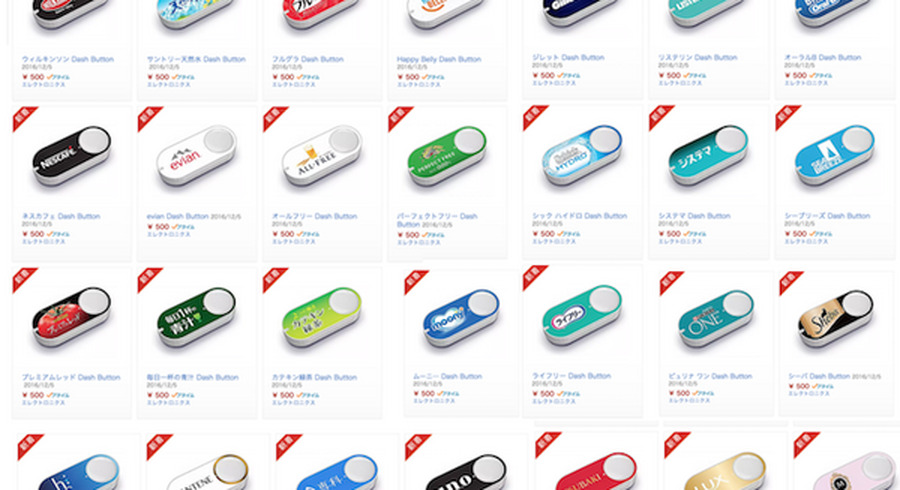Click the red ribbon badge on Sheba card
The image size is (900, 490).
[x=790, y=283]
